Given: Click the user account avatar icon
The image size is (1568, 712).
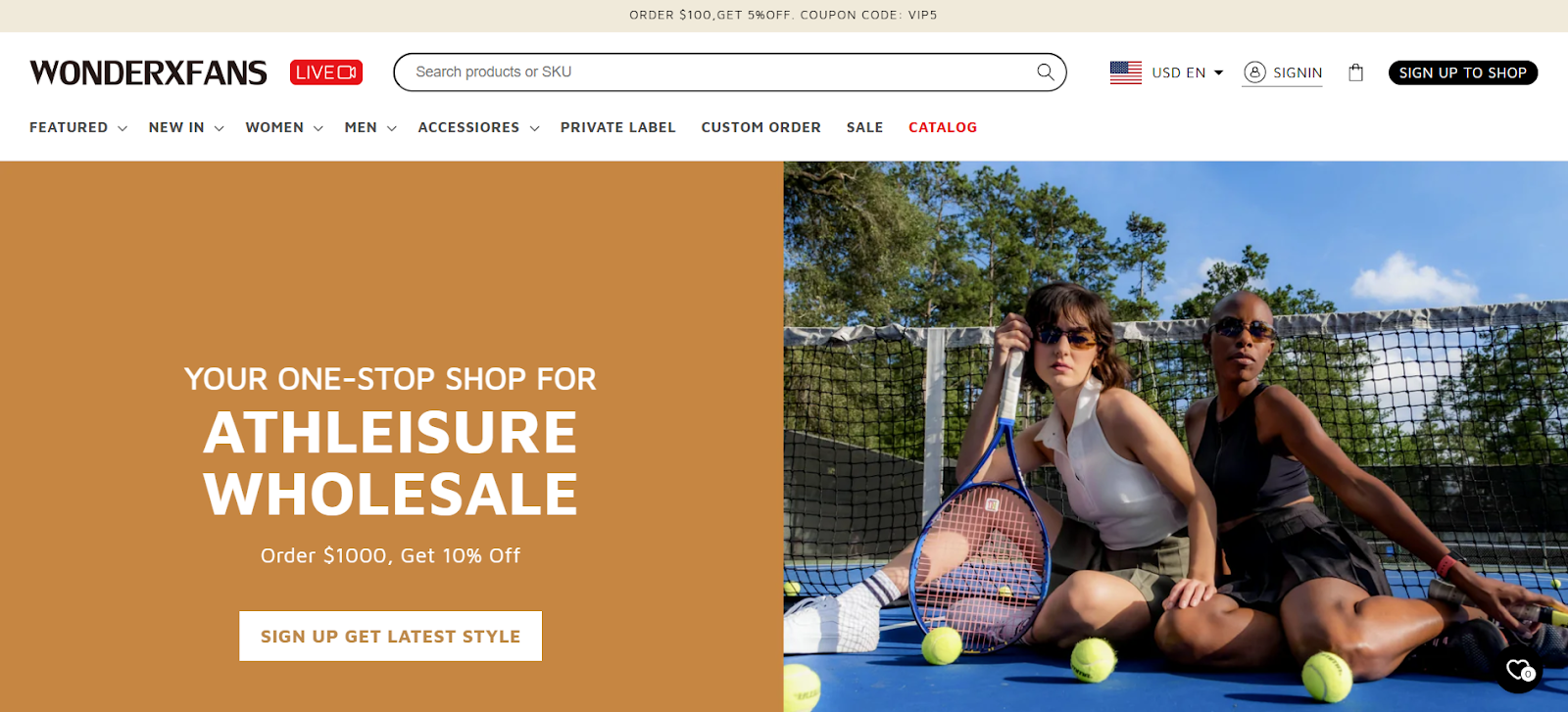Looking at the screenshot, I should point(1254,72).
